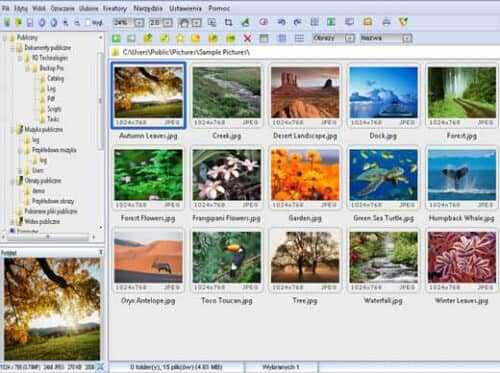
Task: Click the green full screen browser icon
Action: (331, 22)
